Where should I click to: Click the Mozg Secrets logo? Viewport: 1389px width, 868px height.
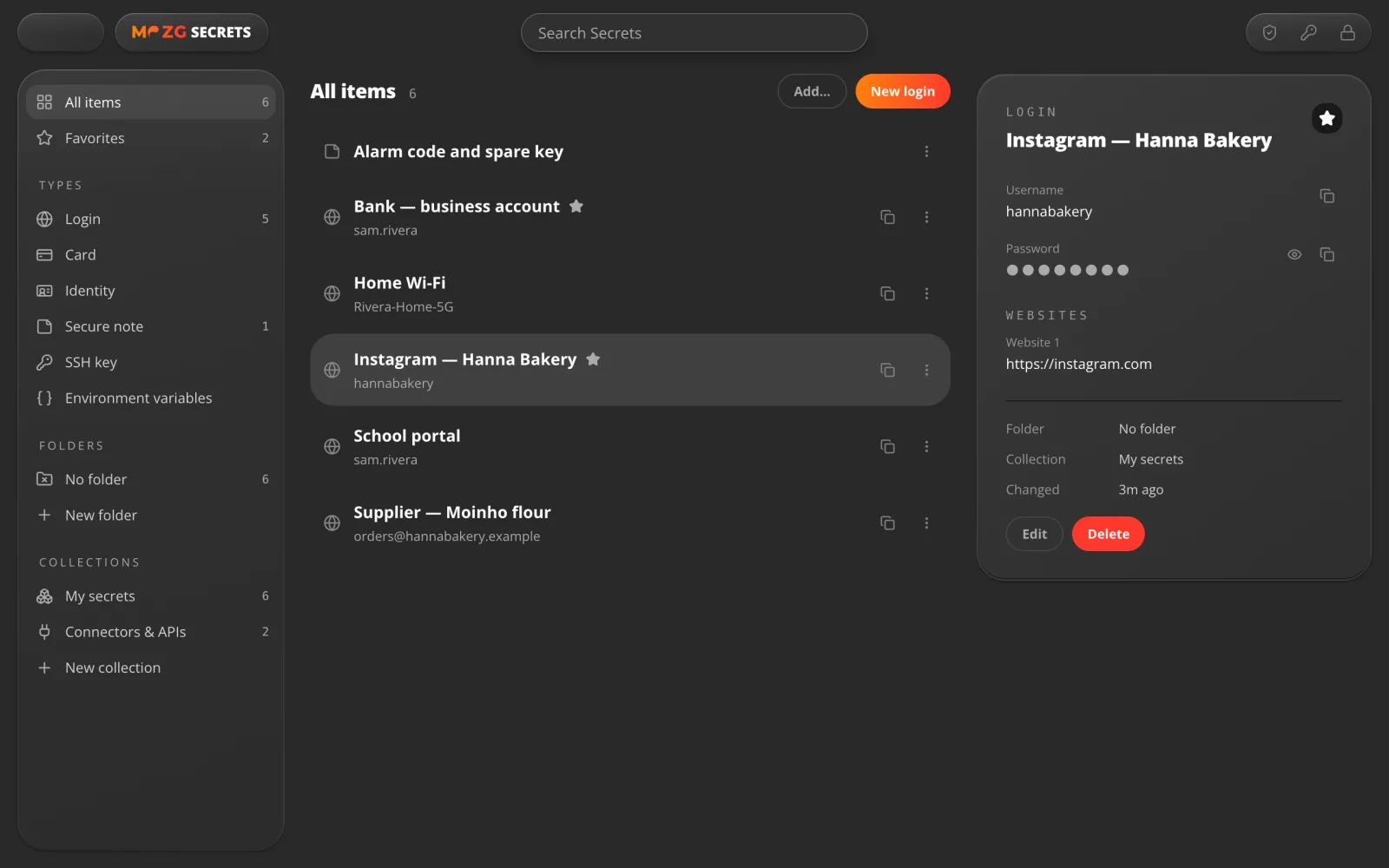coord(191,32)
